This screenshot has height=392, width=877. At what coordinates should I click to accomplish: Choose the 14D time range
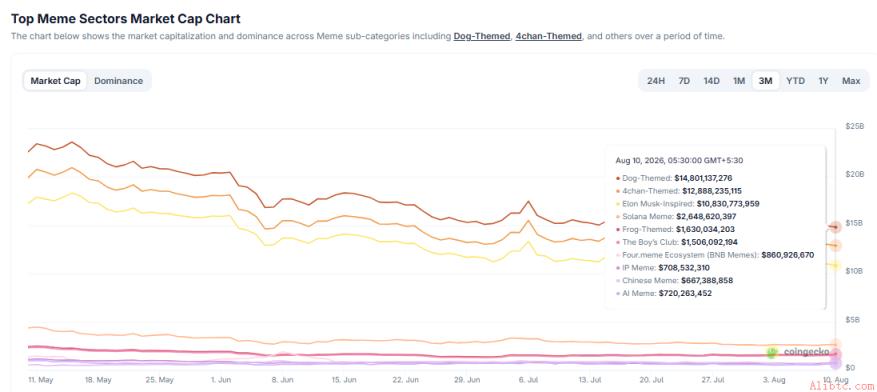point(711,81)
